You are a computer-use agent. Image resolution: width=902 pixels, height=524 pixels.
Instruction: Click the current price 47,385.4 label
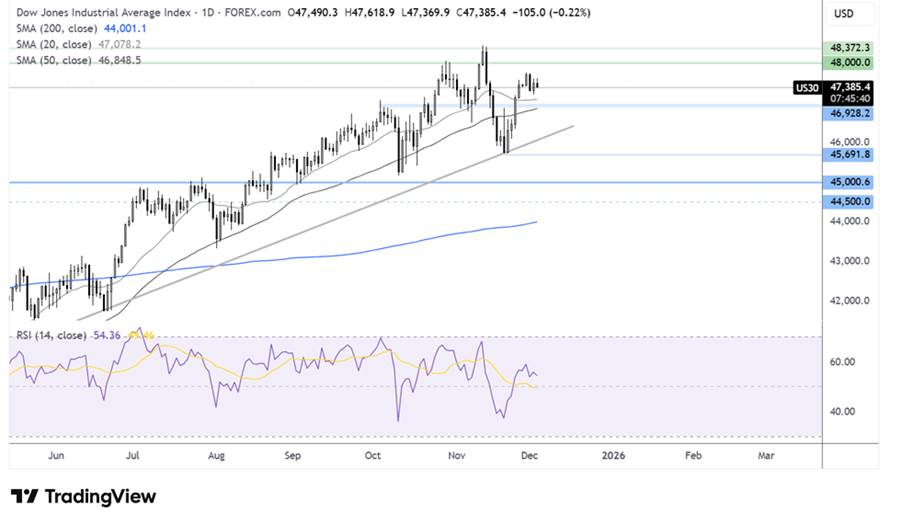click(x=848, y=87)
